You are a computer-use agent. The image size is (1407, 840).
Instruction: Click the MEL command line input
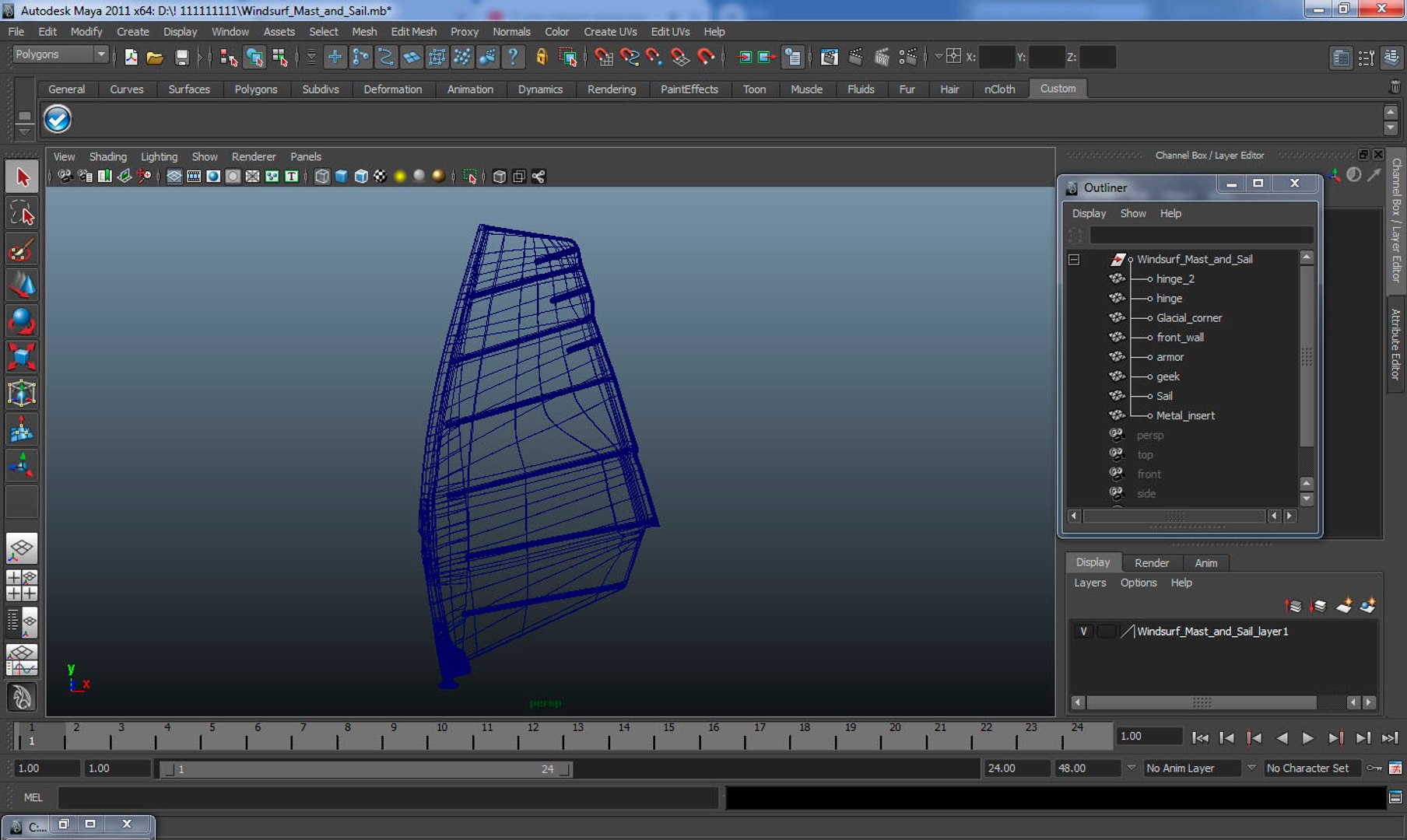click(388, 797)
